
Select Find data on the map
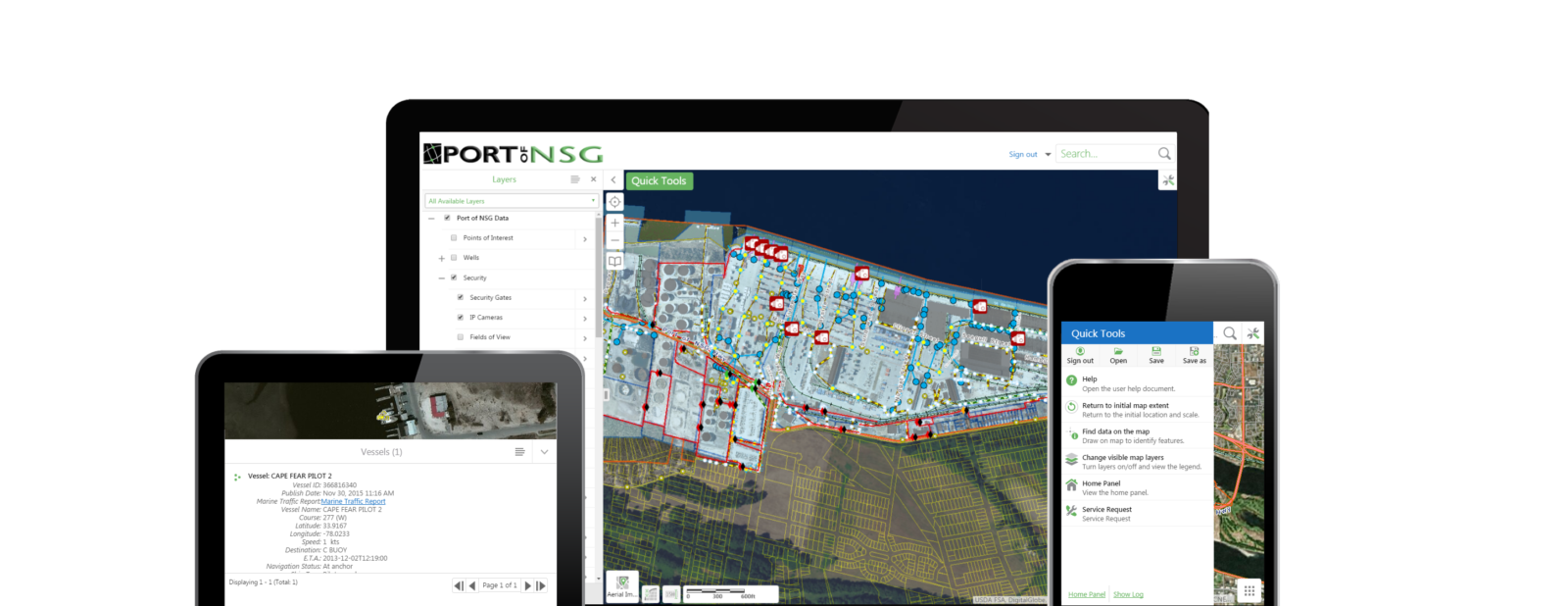(1138, 435)
